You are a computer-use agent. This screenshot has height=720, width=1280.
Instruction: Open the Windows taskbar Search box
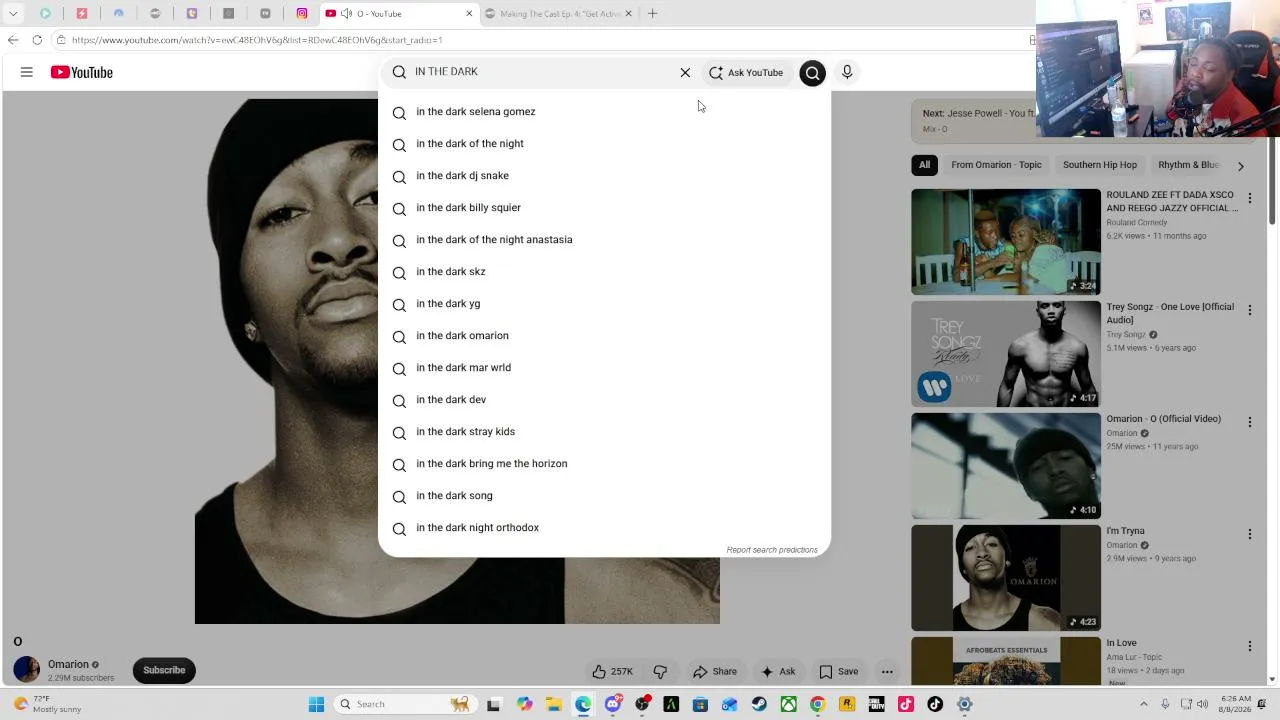pyautogui.click(x=403, y=704)
